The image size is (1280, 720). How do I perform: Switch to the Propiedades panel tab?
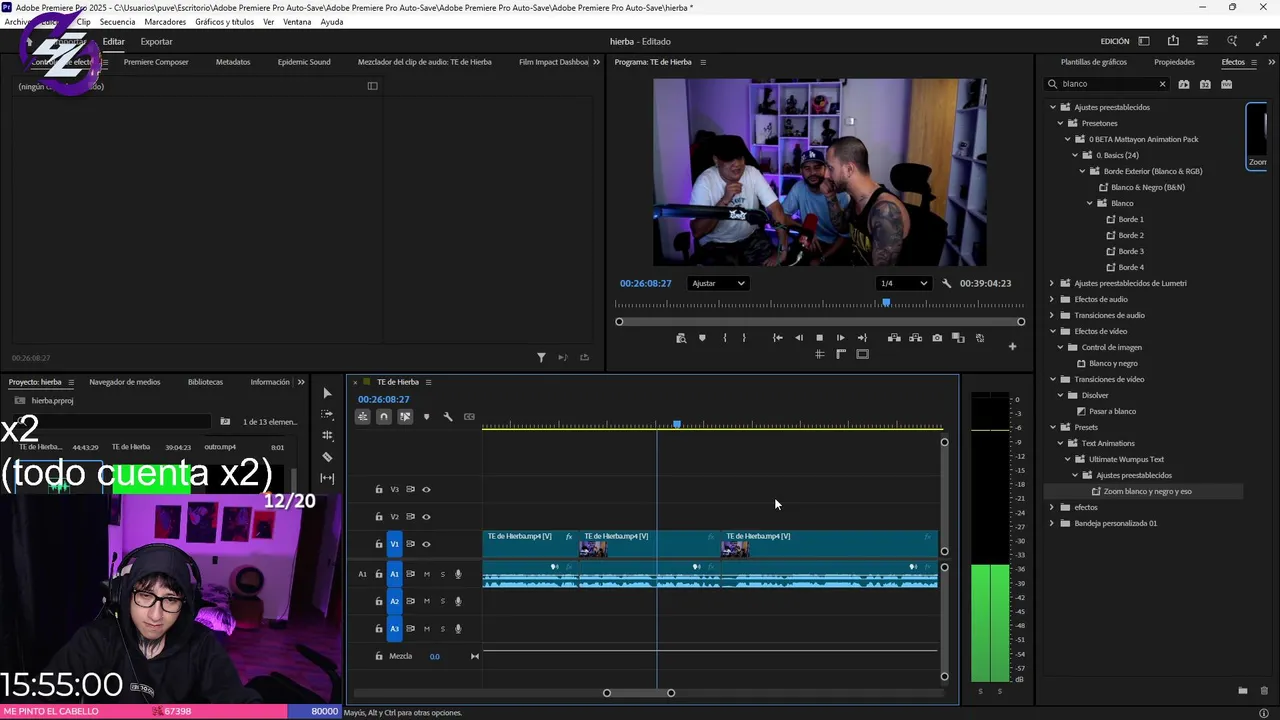1174,62
